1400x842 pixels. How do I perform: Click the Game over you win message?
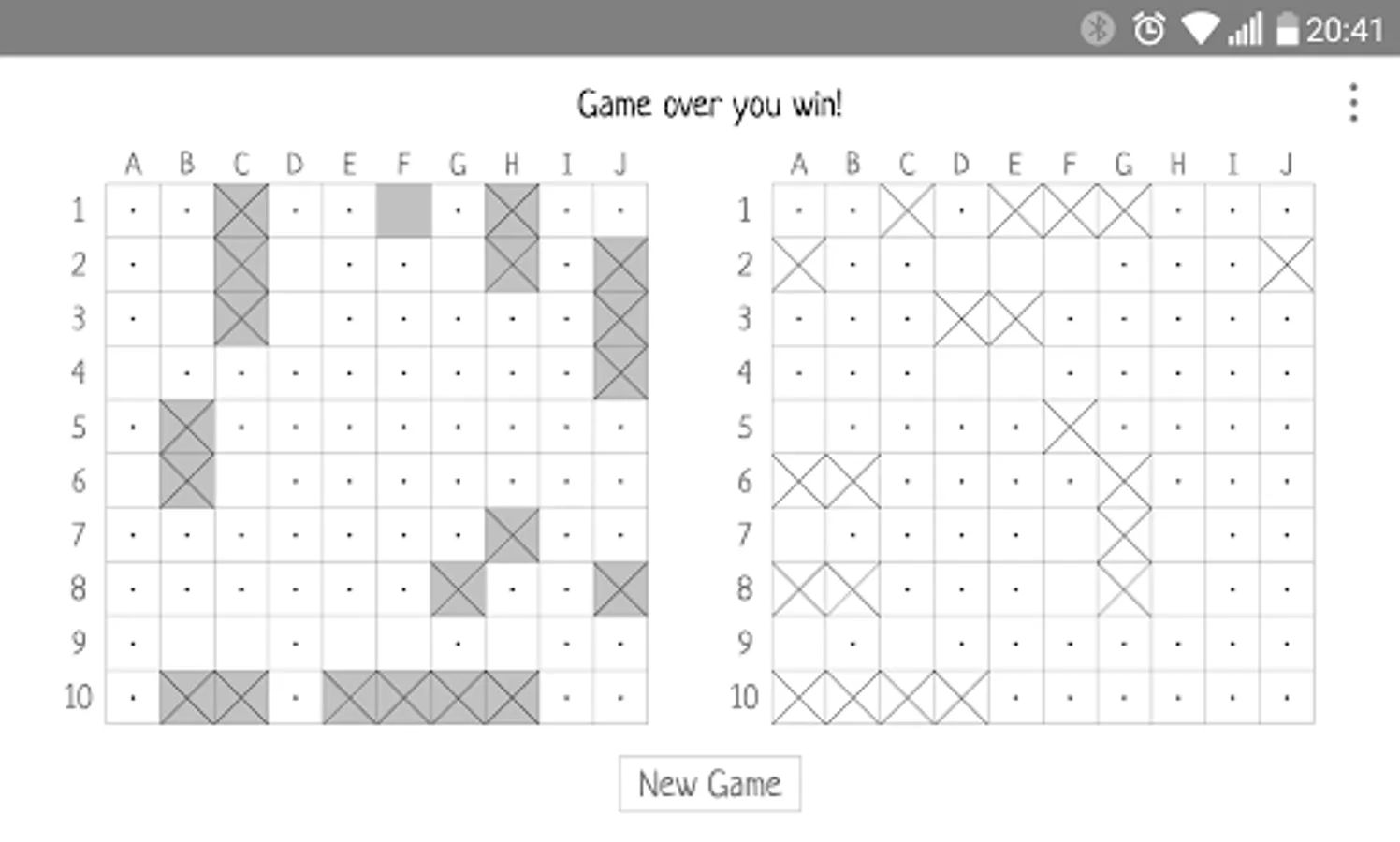[712, 104]
